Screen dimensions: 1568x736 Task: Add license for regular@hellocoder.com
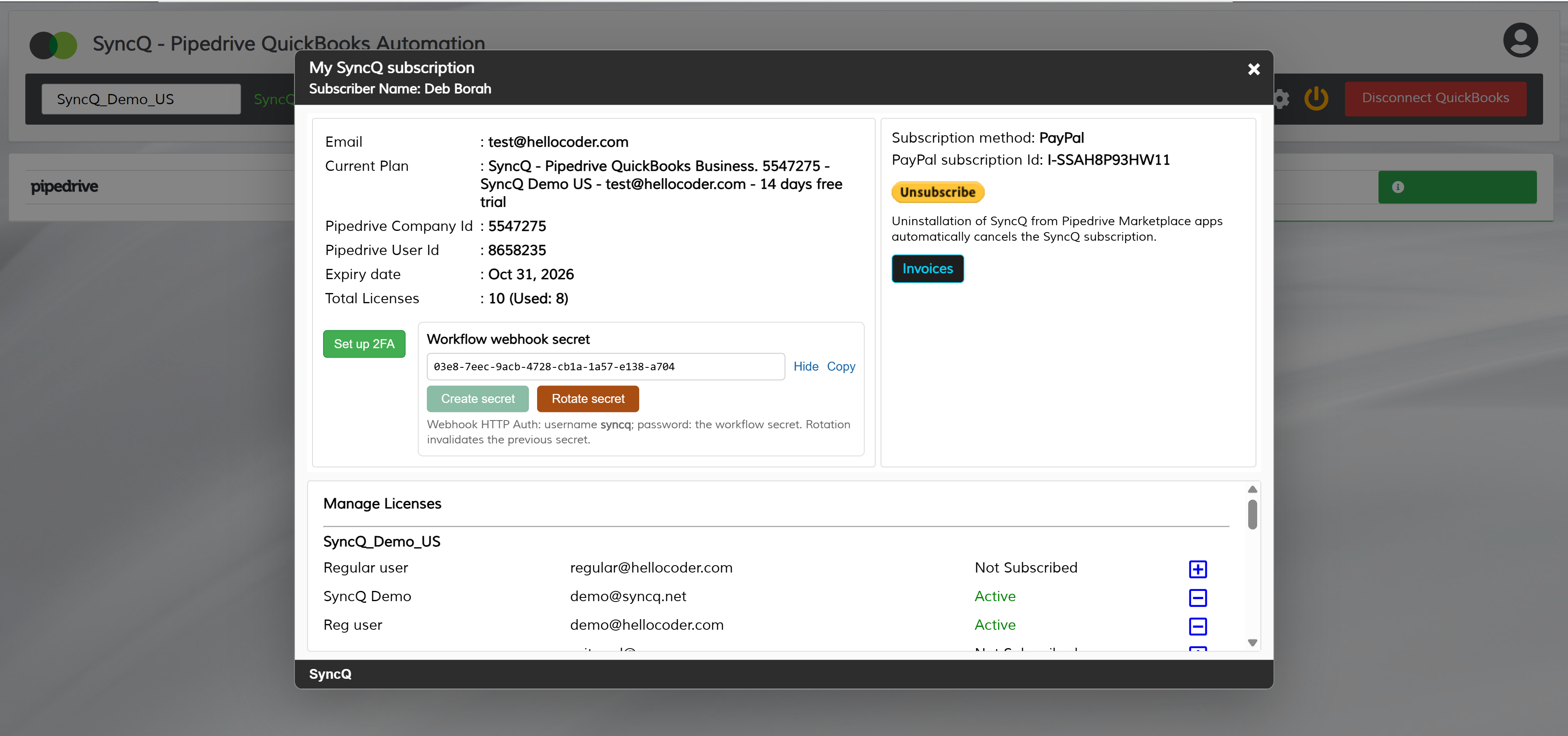pos(1197,569)
